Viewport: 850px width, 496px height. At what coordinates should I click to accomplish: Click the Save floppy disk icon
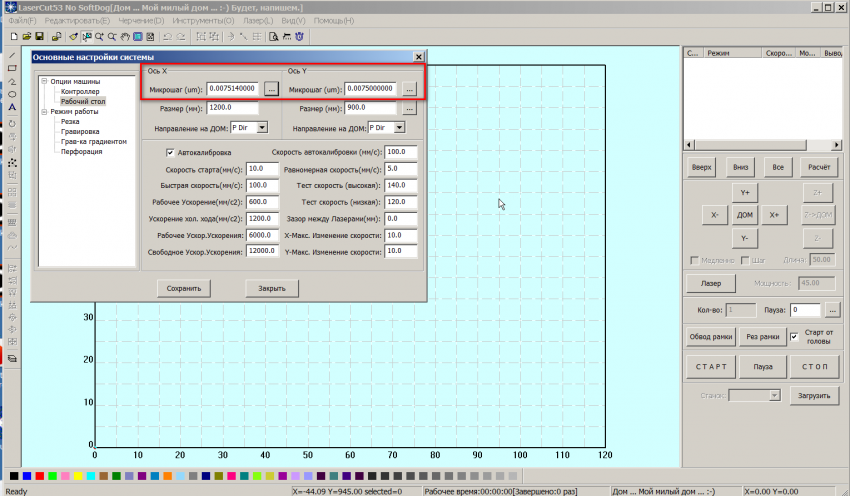click(x=38, y=36)
